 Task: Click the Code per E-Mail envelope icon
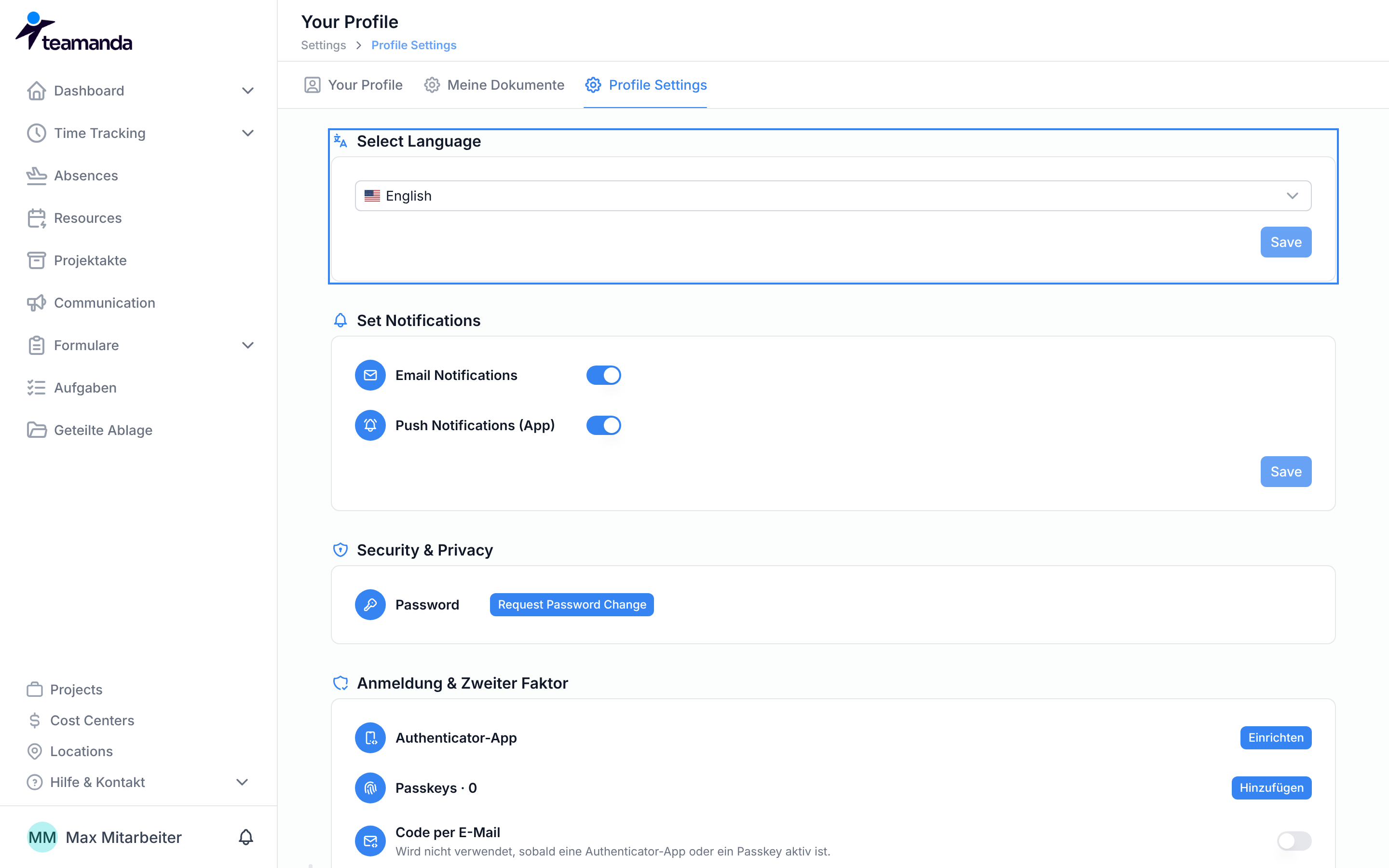[370, 841]
